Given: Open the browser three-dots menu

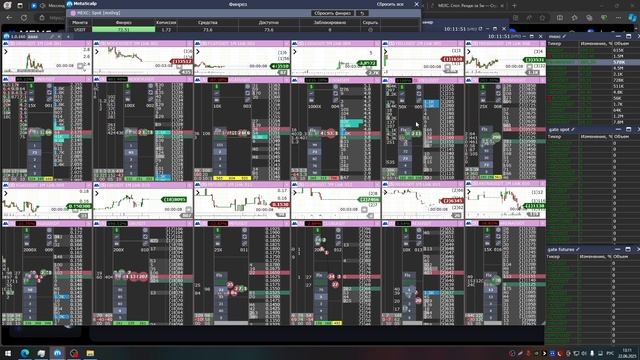Looking at the screenshot, I should pyautogui.click(x=618, y=18).
